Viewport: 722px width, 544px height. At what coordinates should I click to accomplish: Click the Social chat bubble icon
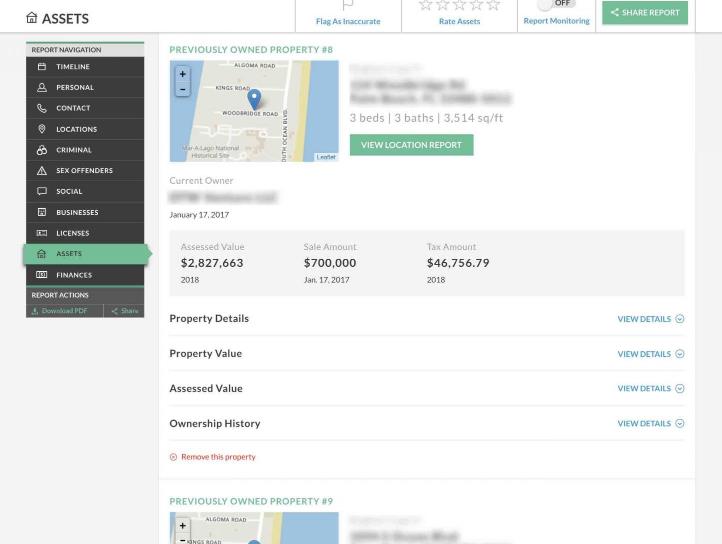pos(42,191)
